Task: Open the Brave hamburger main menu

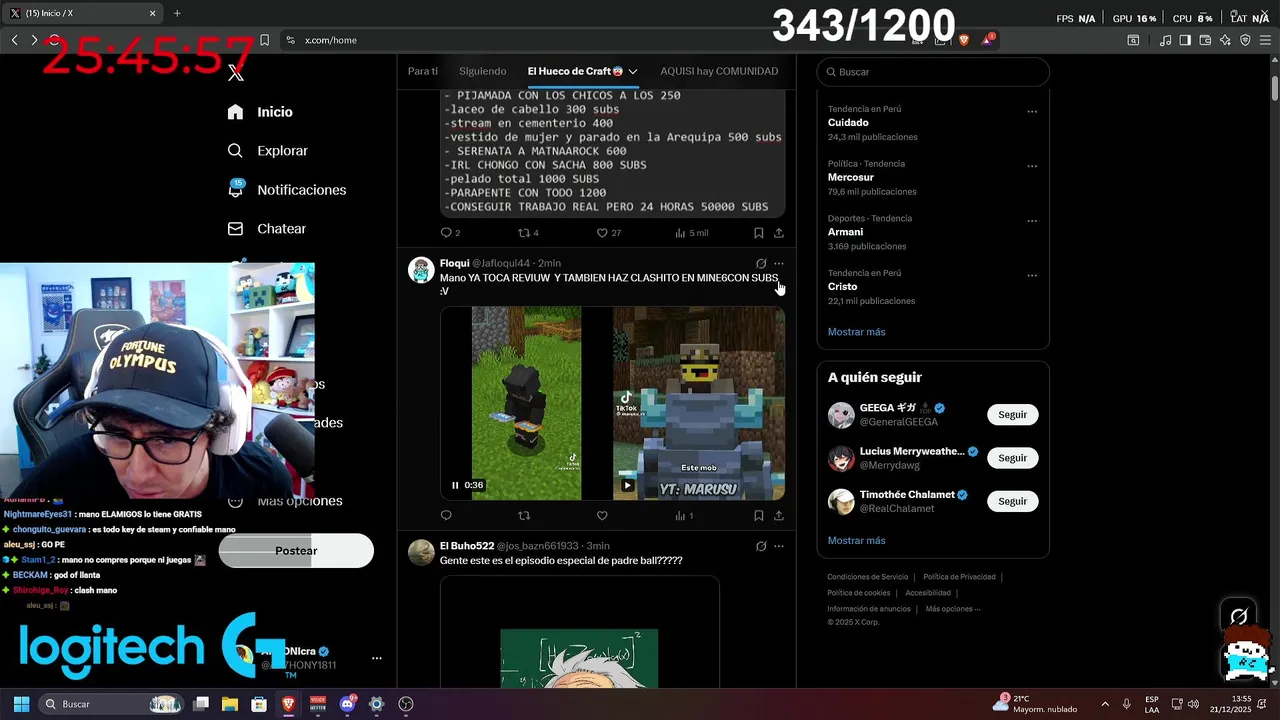Action: 1265,40
